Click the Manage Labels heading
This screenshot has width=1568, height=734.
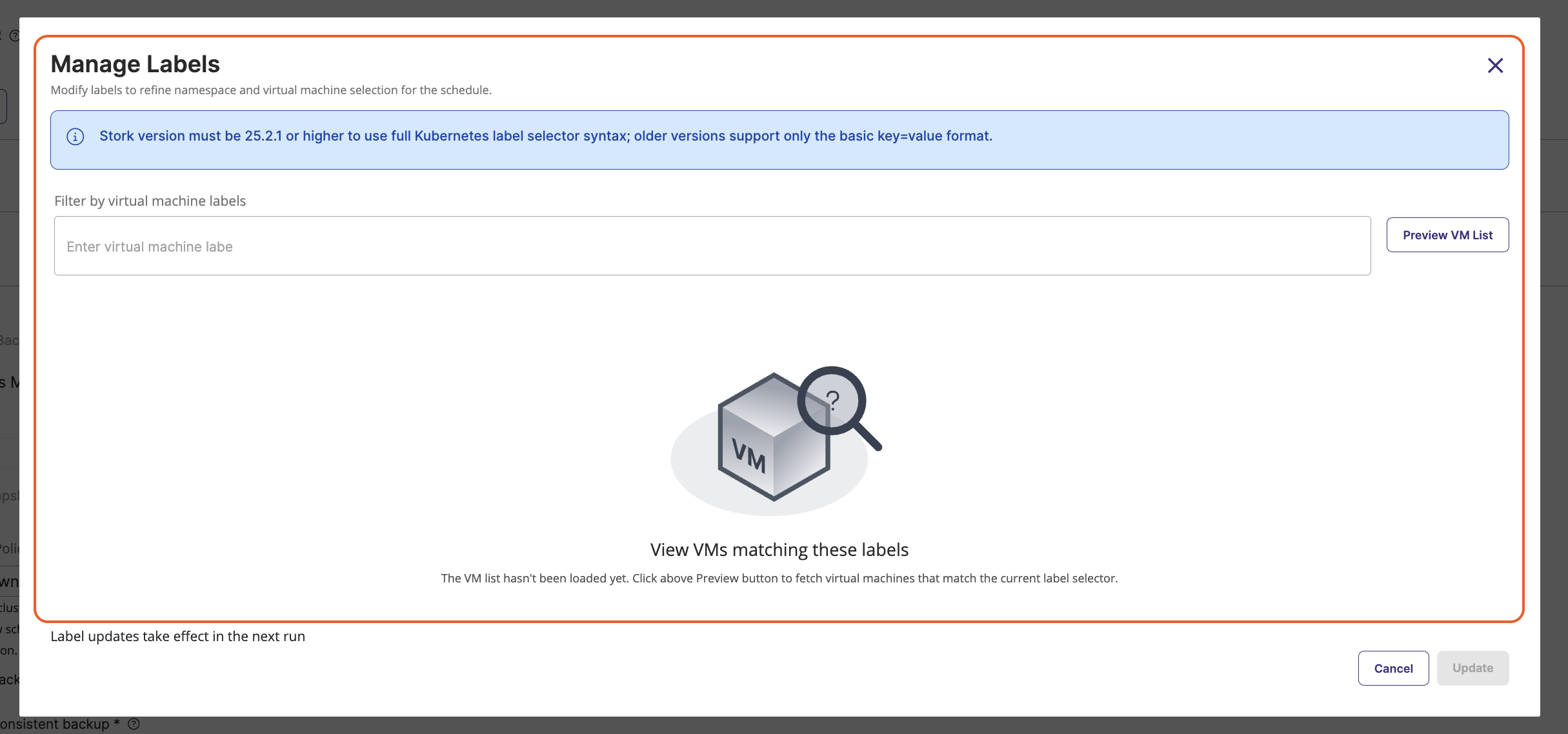pyautogui.click(x=135, y=64)
